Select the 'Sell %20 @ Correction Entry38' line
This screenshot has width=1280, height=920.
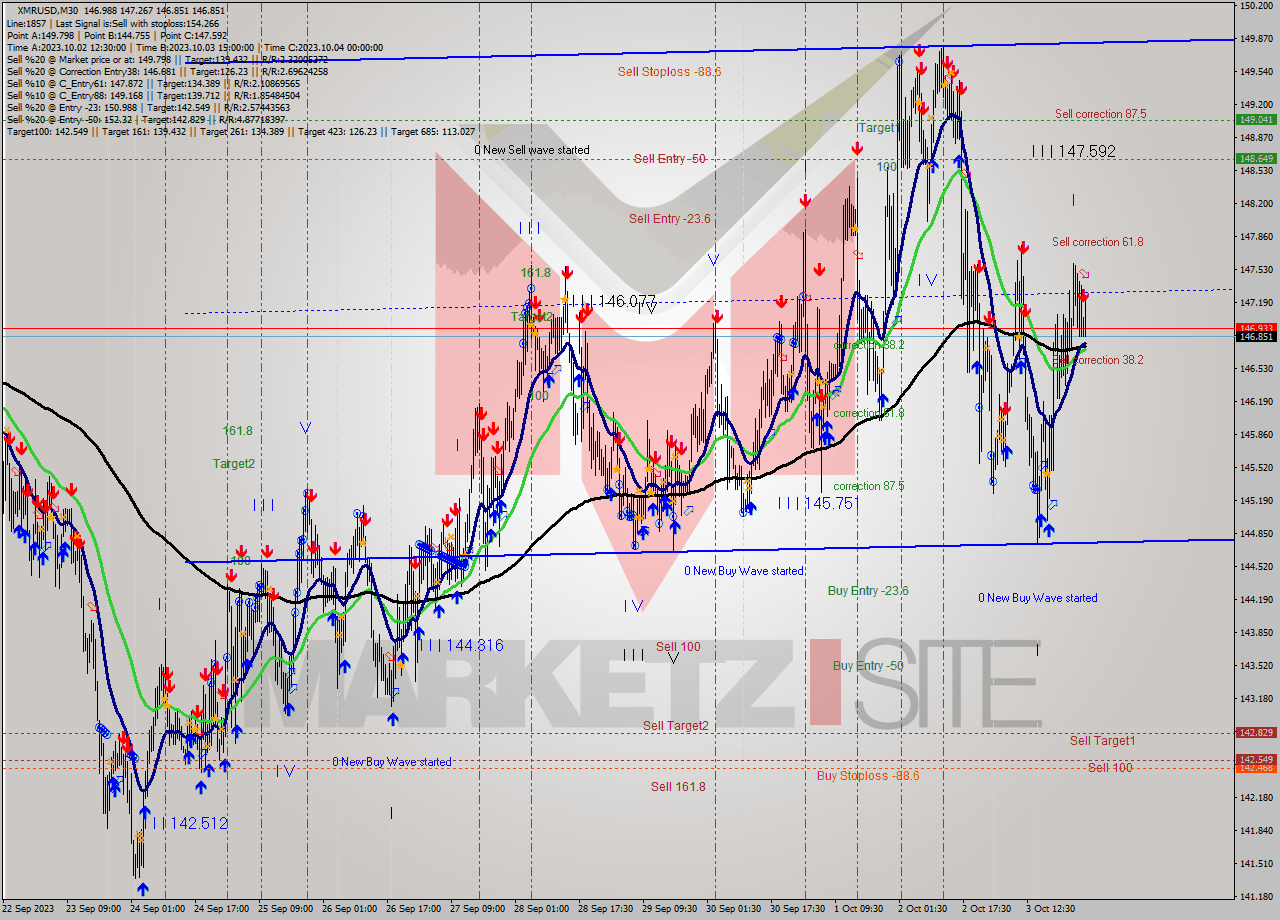pos(165,71)
